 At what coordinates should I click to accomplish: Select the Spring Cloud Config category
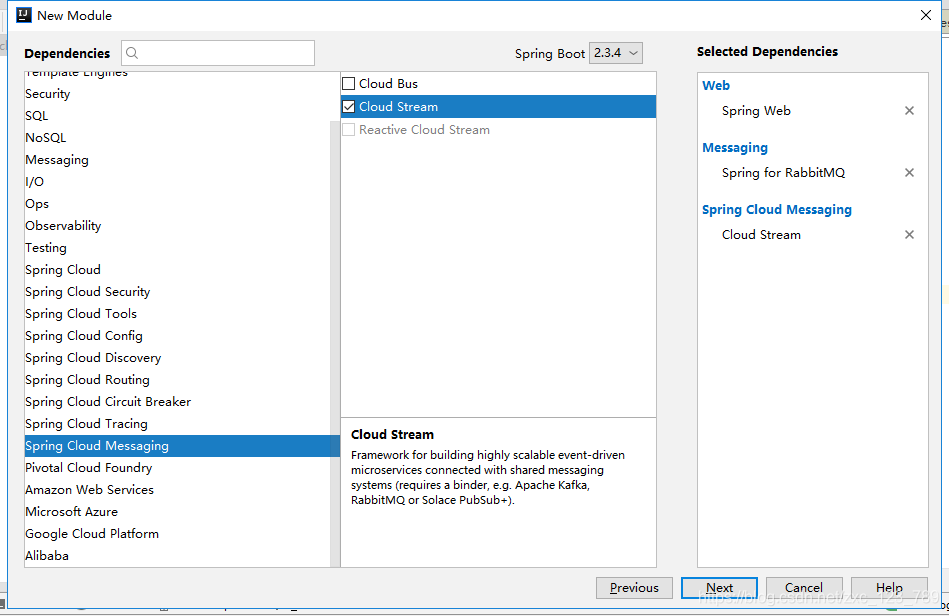pos(178,336)
